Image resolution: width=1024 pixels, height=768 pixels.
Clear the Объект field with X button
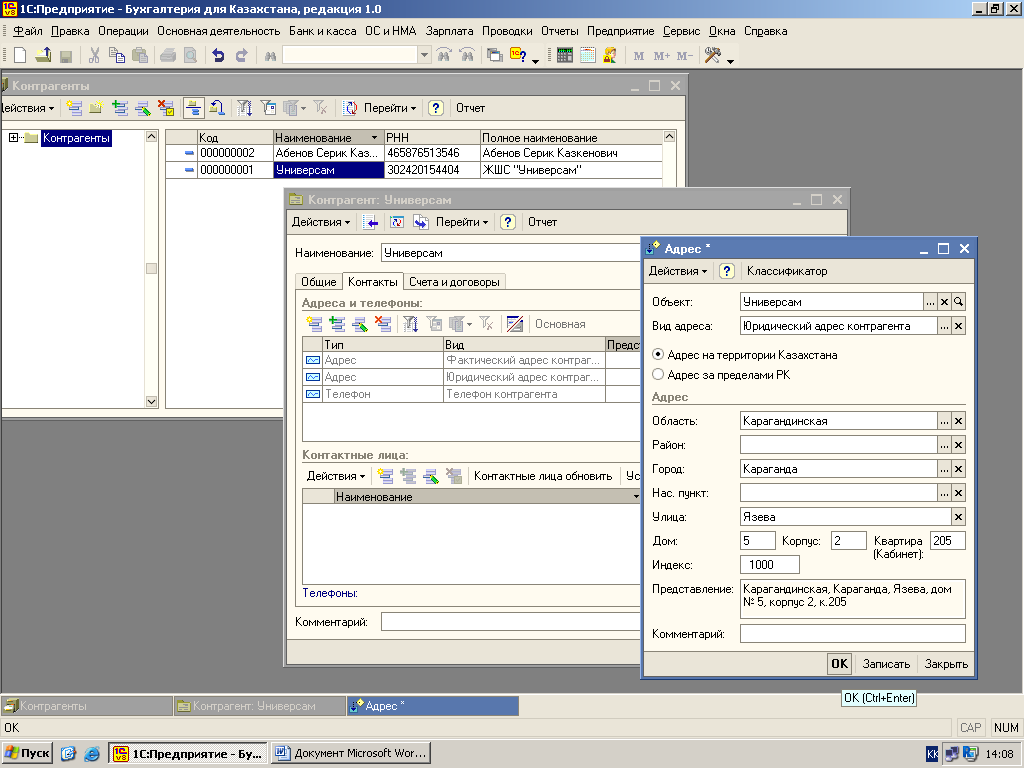point(944,302)
